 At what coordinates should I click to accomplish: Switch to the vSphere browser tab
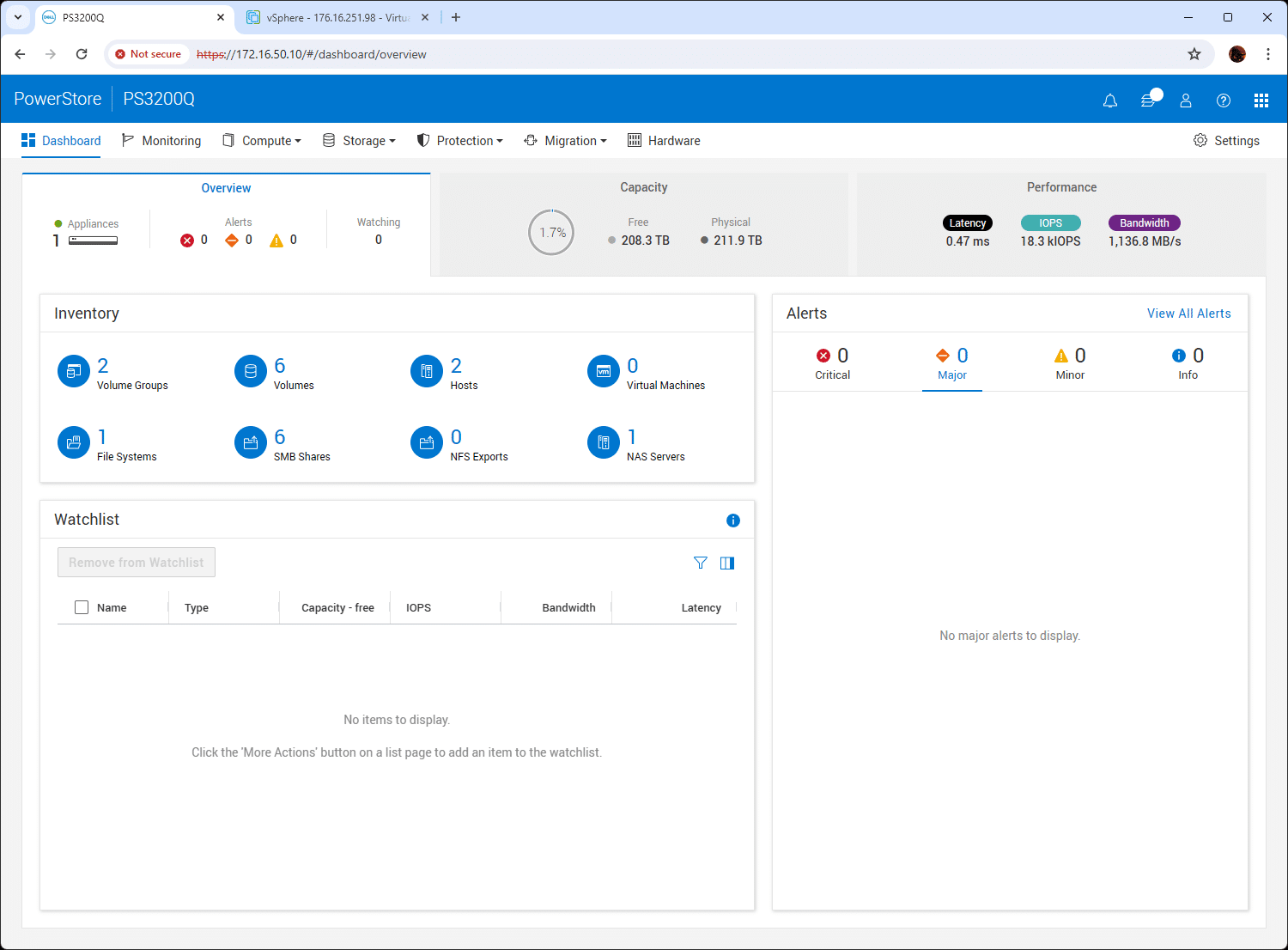click(337, 17)
